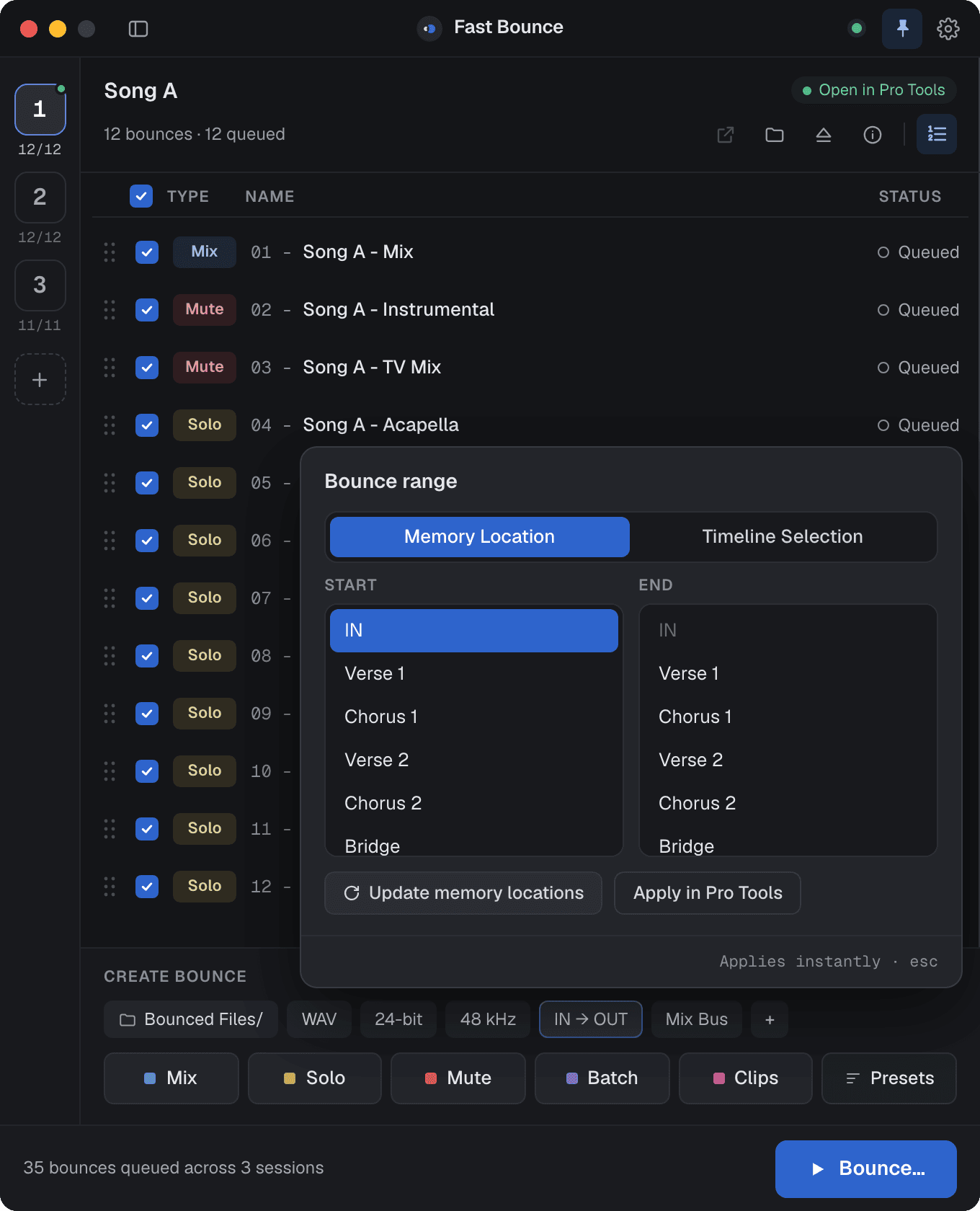Viewport: 980px width, 1211px height.
Task: Pin the Fast Bounce window
Action: pos(902,29)
